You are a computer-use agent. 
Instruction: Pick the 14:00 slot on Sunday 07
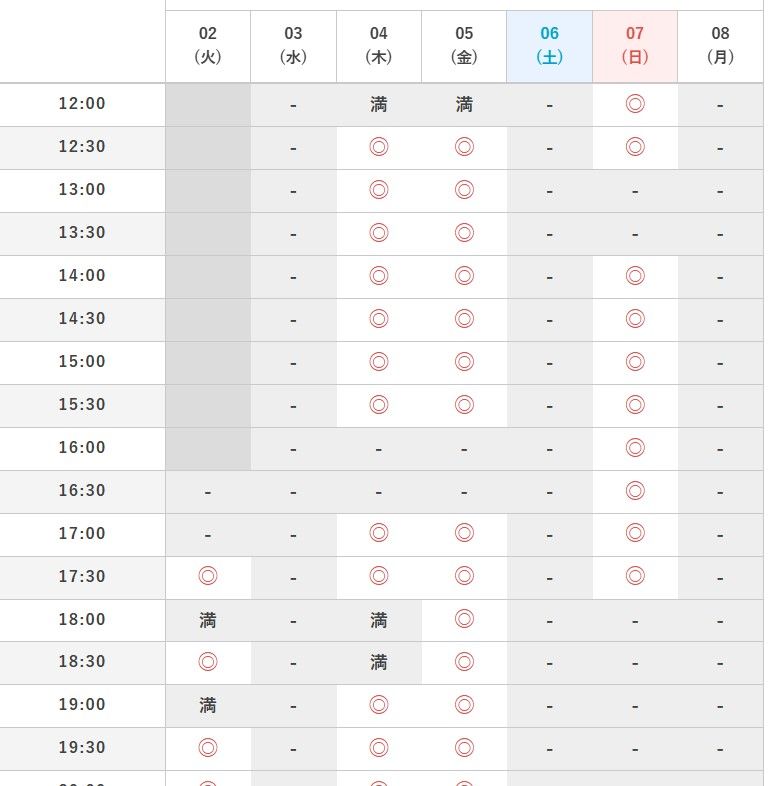[635, 276]
